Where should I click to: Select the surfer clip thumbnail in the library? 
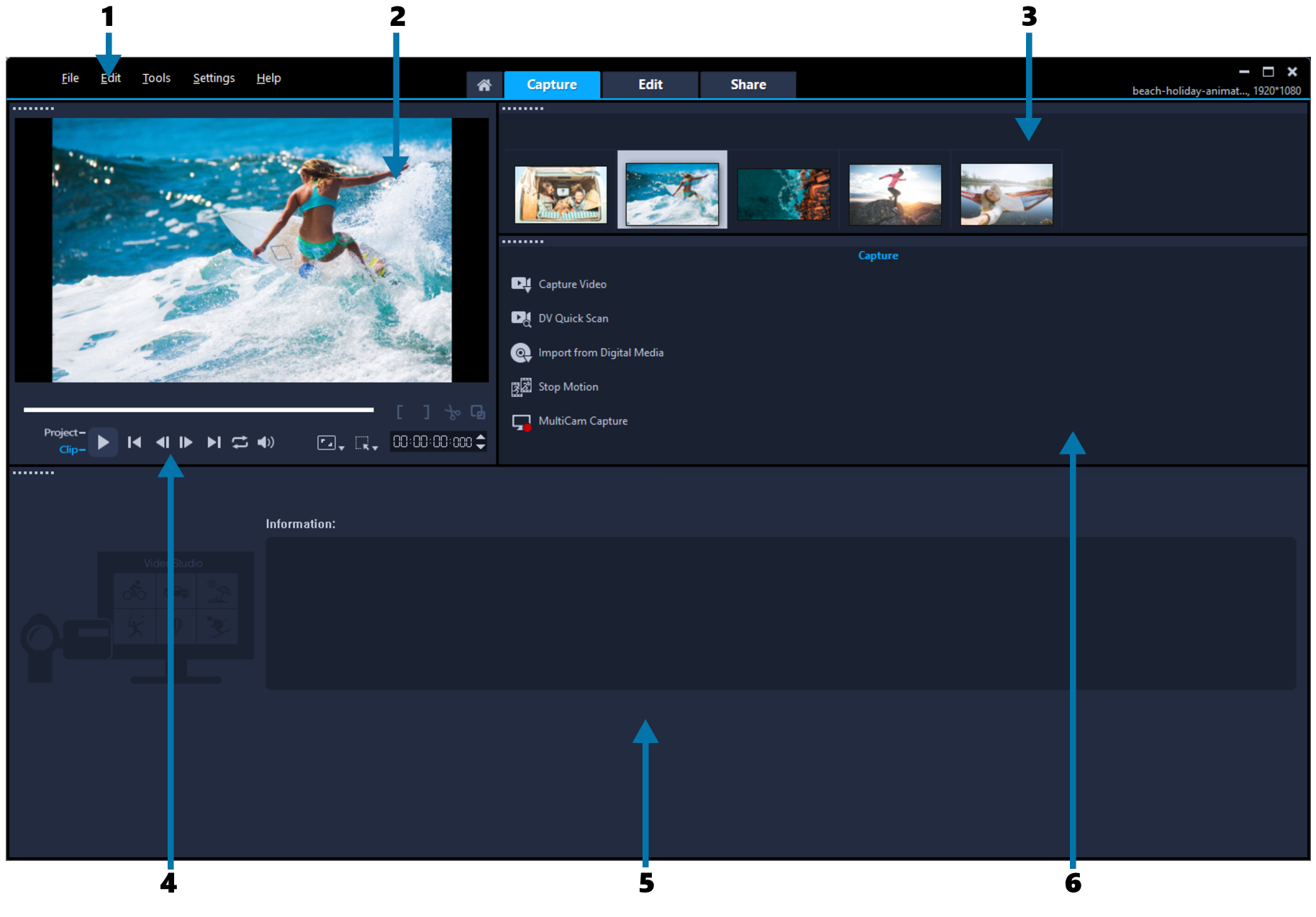[x=672, y=190]
